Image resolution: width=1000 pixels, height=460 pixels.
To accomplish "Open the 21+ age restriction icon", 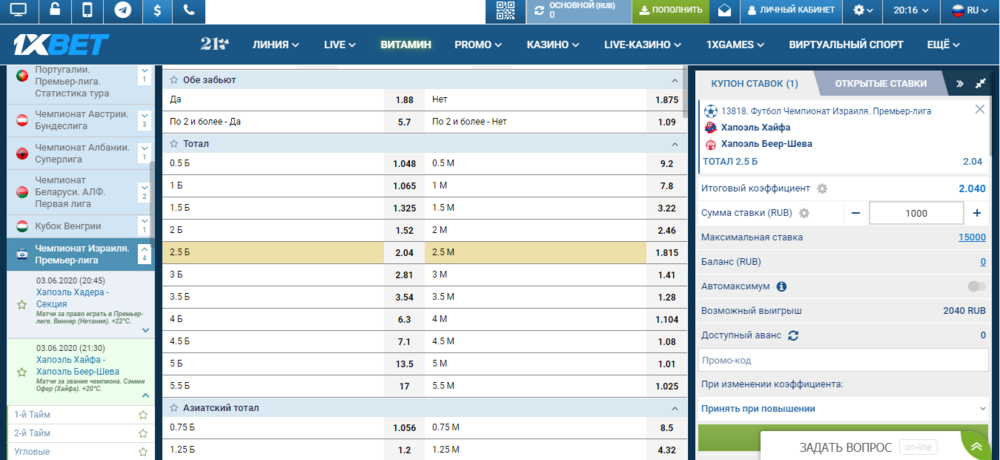I will [x=214, y=44].
